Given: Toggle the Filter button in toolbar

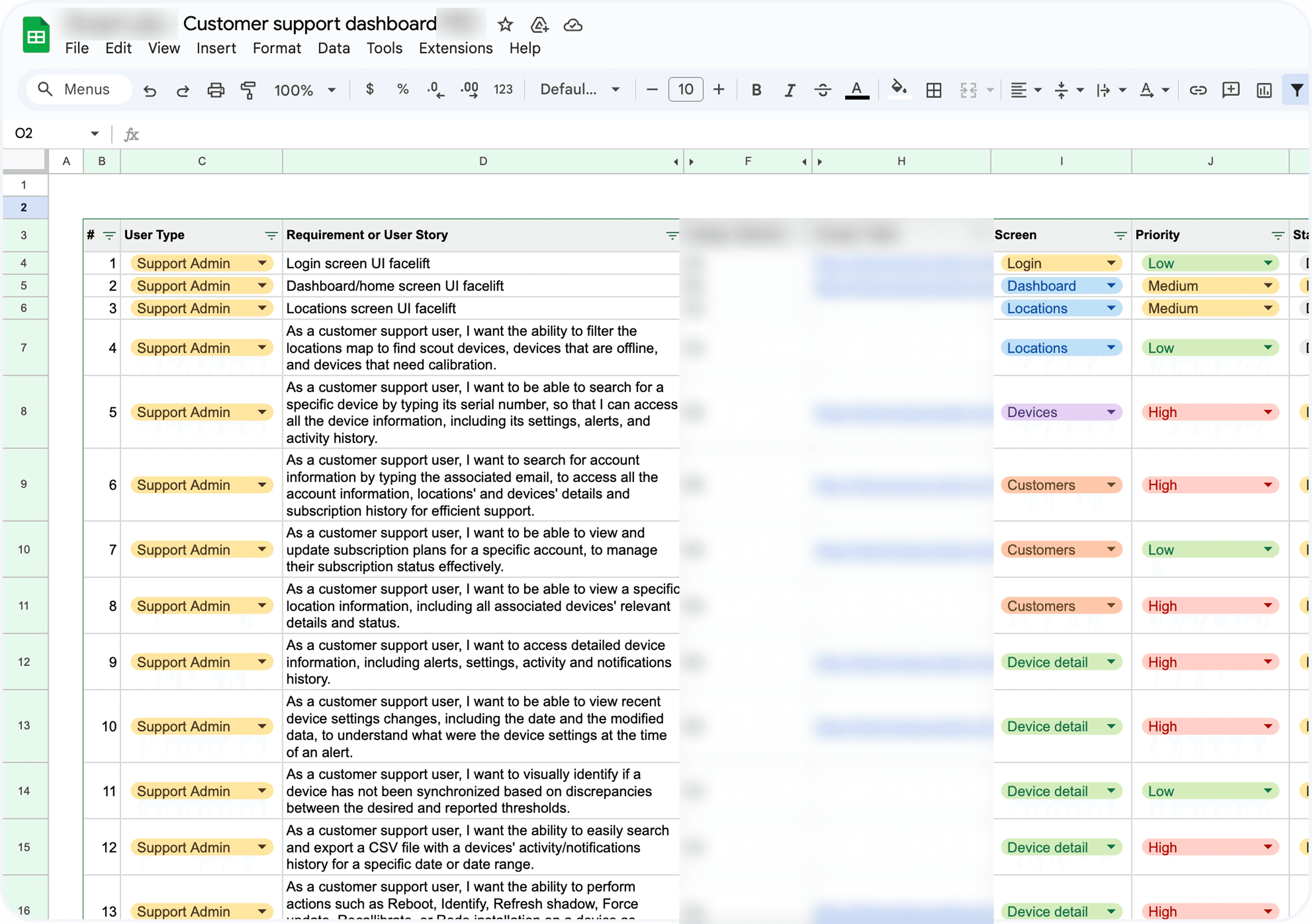Looking at the screenshot, I should (x=1296, y=90).
